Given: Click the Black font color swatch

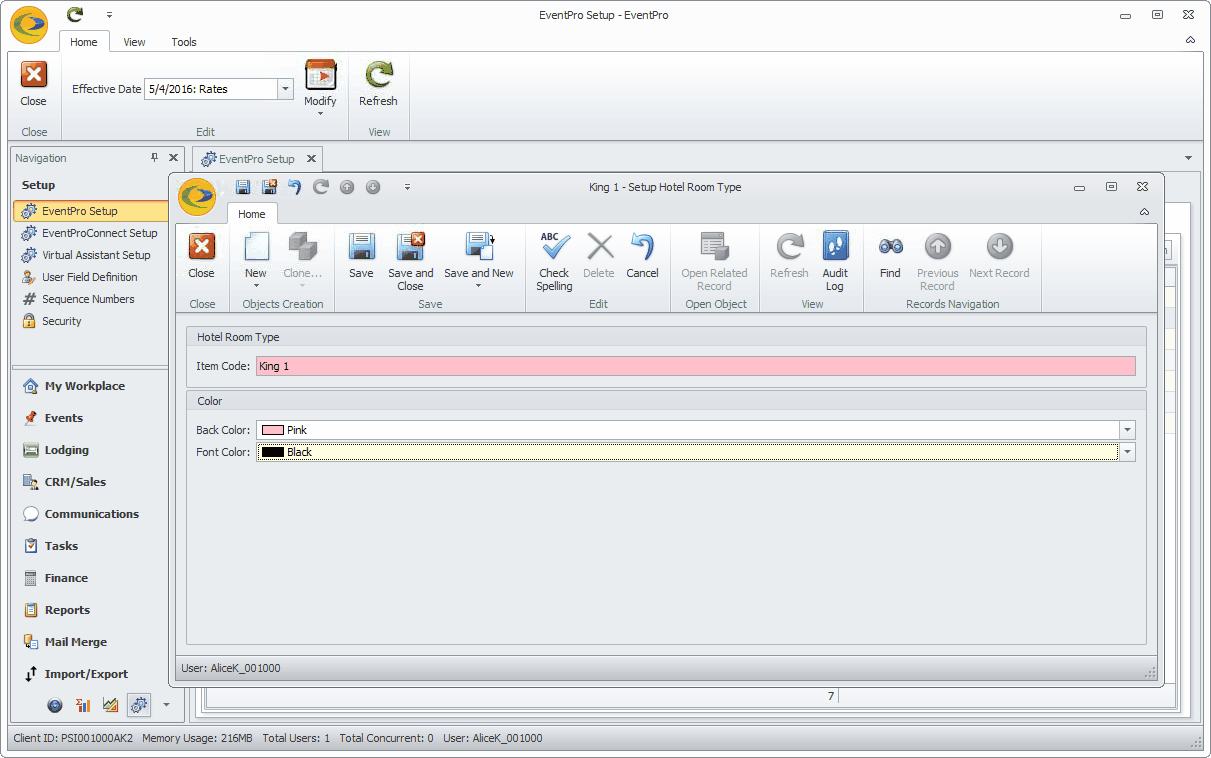Looking at the screenshot, I should tap(272, 452).
